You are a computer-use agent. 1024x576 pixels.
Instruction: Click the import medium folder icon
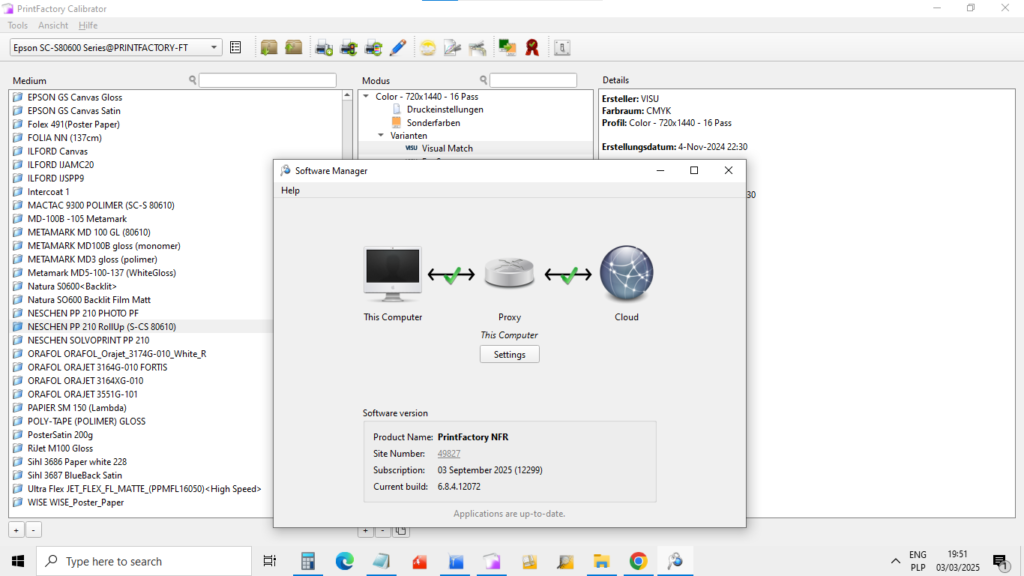268,46
